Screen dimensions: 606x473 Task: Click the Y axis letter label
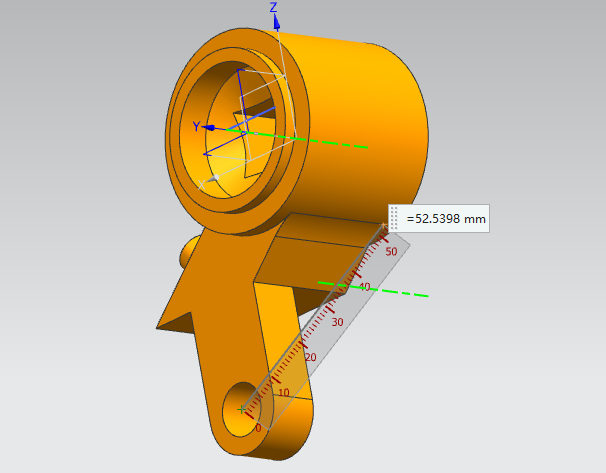tap(197, 126)
